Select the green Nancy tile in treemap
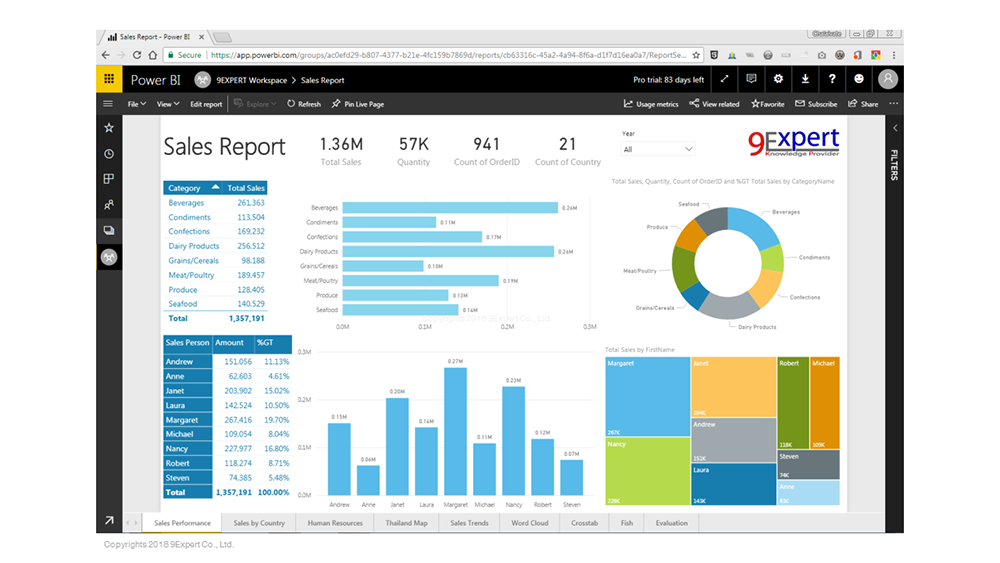 coord(647,471)
